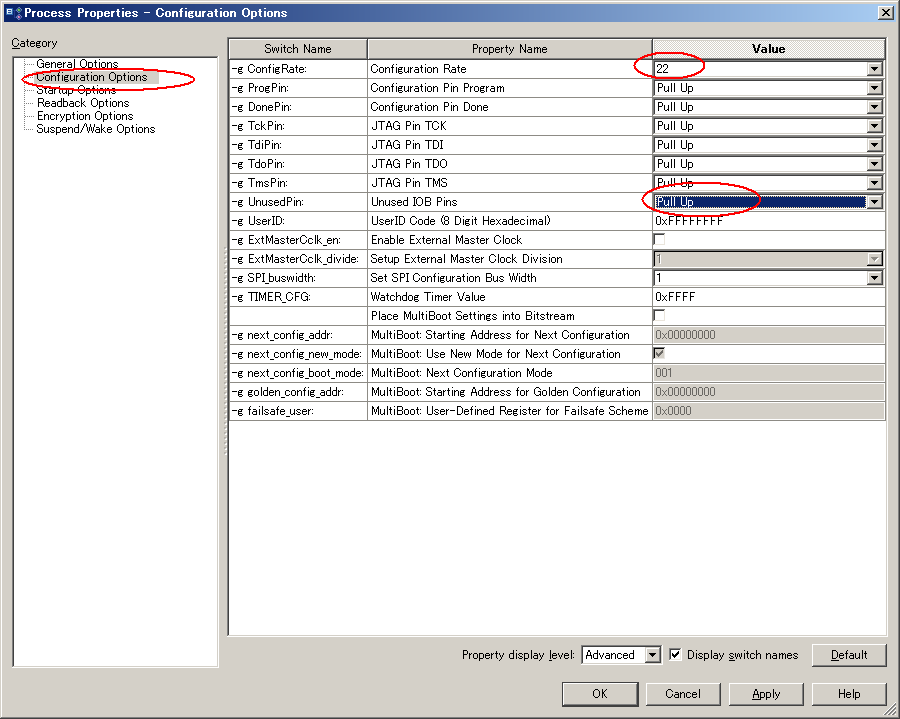Image resolution: width=900 pixels, height=719 pixels.
Task: Click the Watchdog Timer Value field
Action: point(767,297)
